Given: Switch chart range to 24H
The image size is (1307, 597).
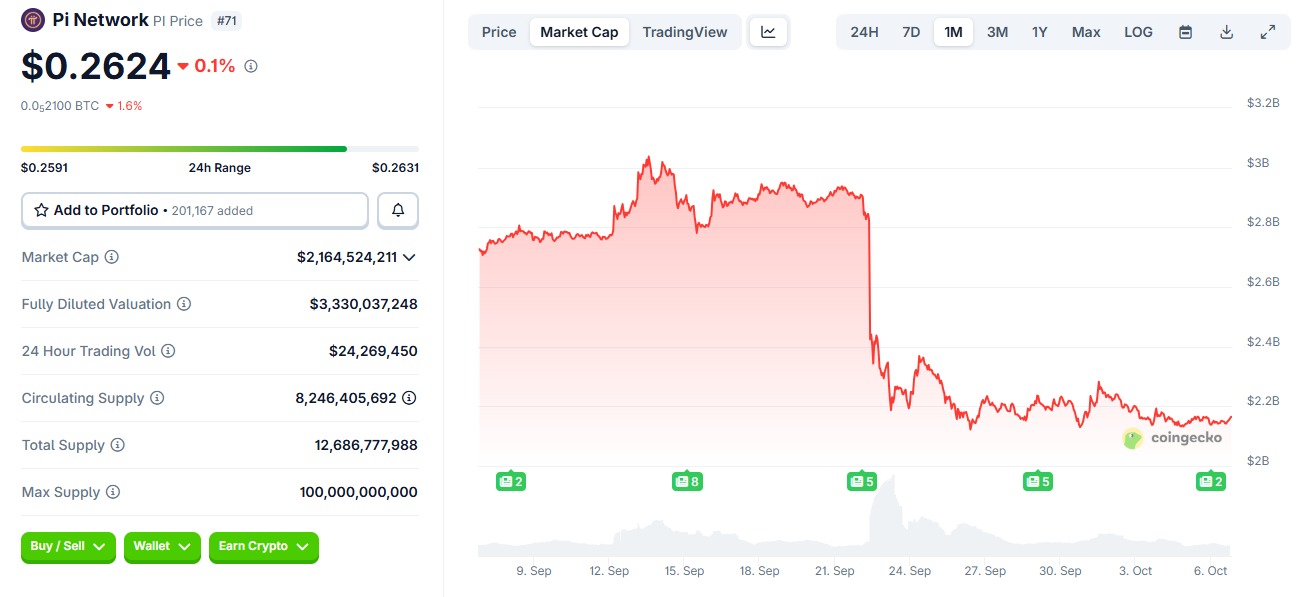Looking at the screenshot, I should pos(864,32).
